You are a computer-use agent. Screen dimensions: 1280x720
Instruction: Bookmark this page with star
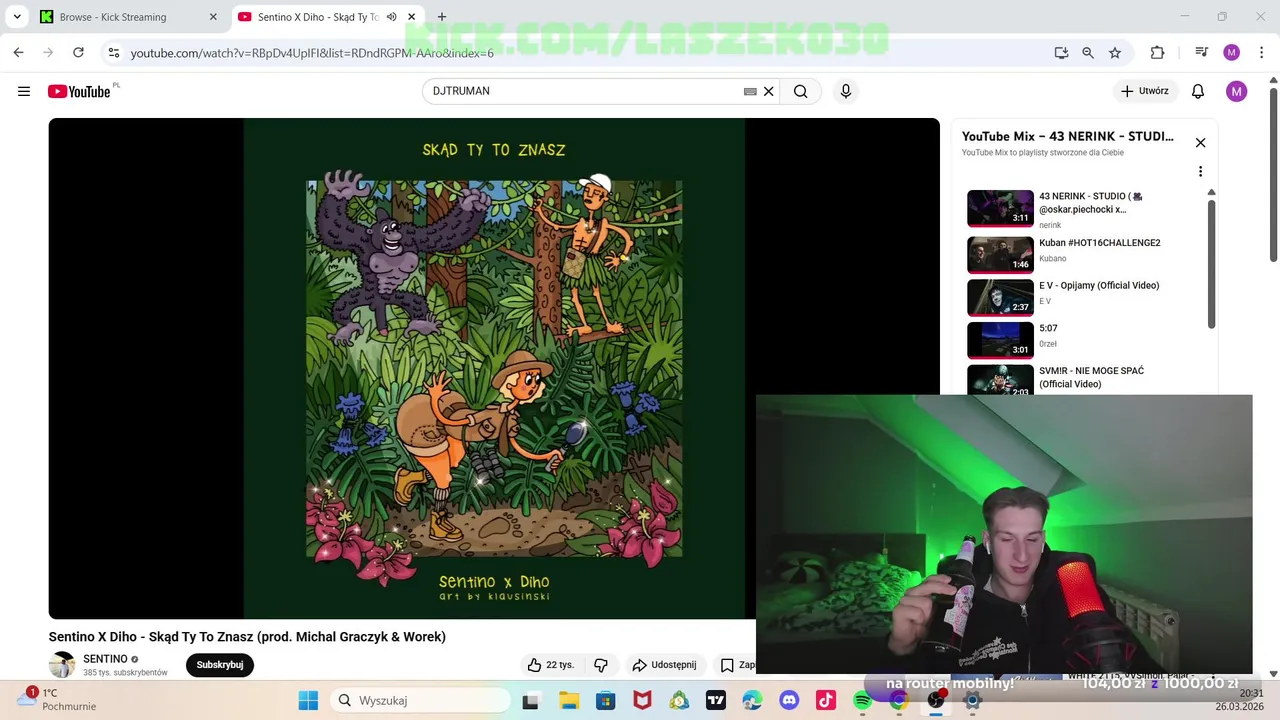tap(1115, 53)
